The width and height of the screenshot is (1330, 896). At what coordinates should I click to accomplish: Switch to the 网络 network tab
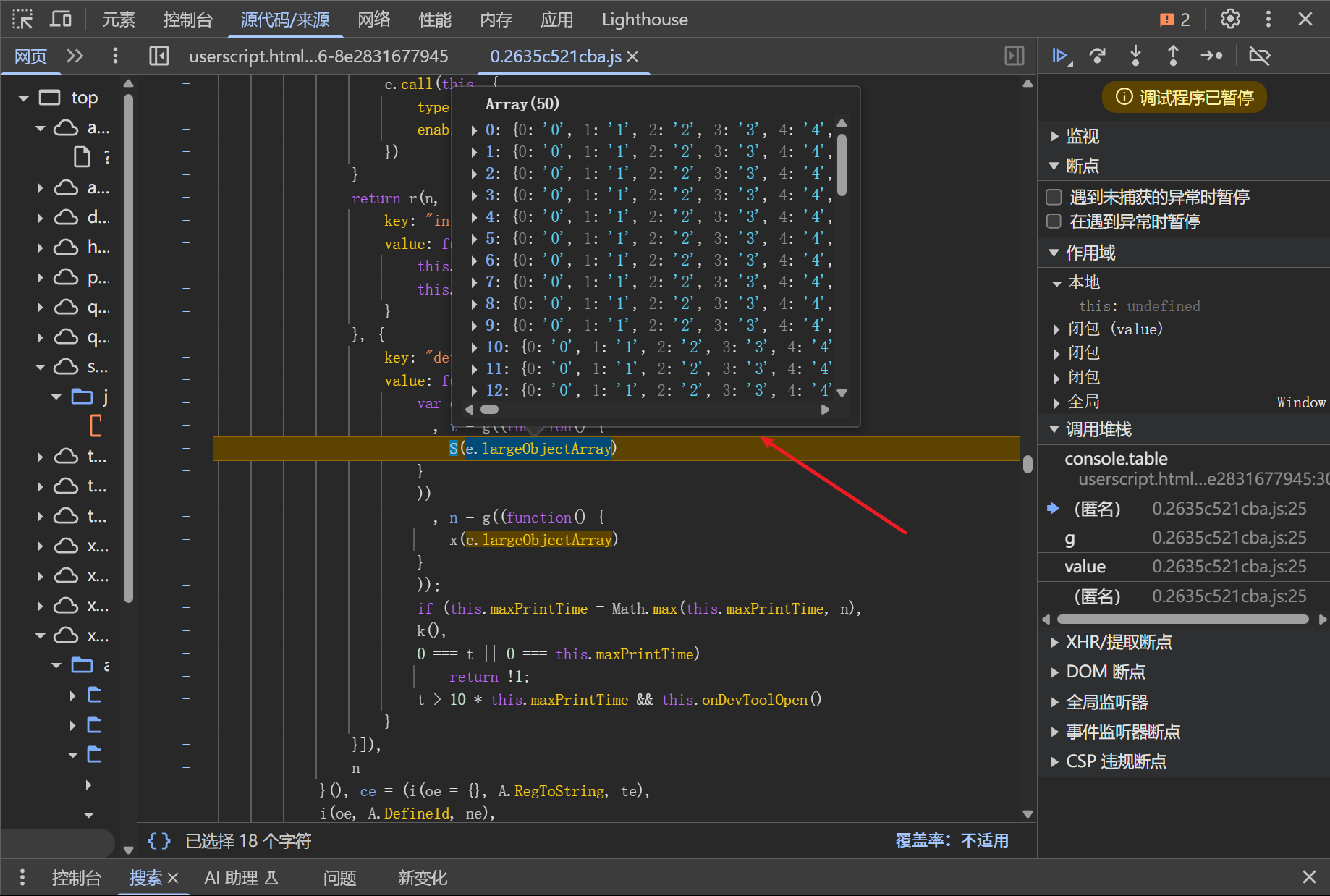(373, 20)
